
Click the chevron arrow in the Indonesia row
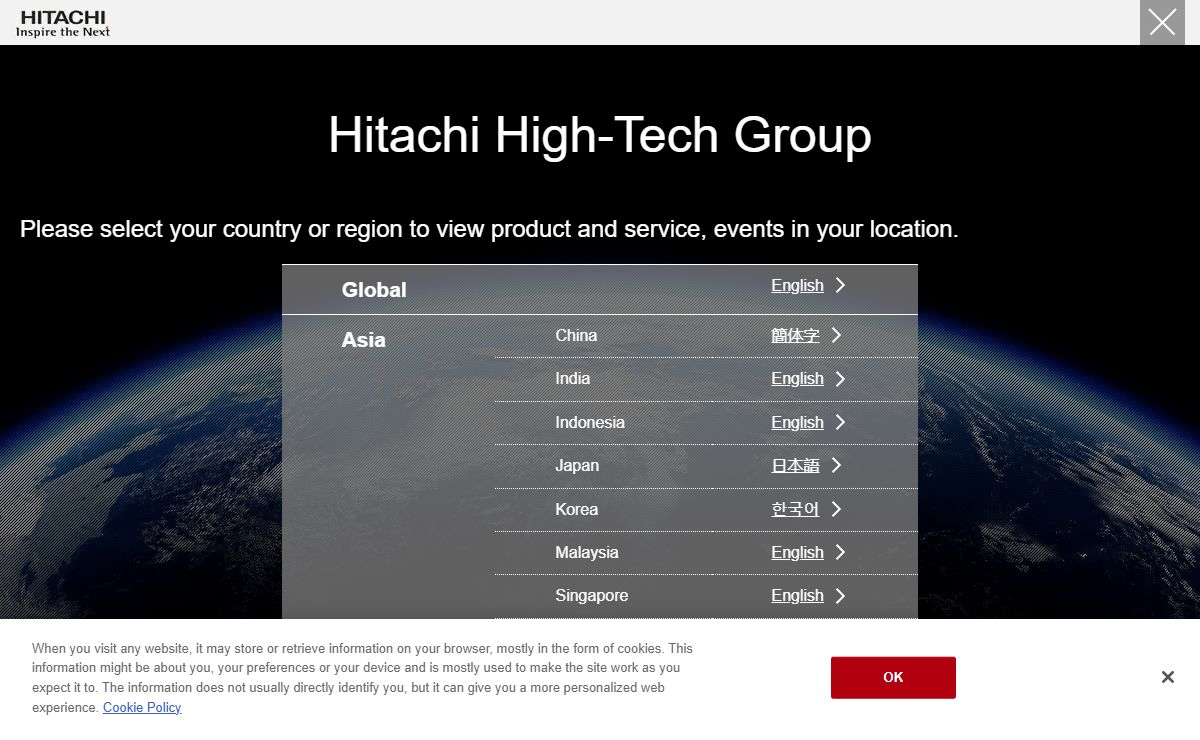[x=840, y=422]
